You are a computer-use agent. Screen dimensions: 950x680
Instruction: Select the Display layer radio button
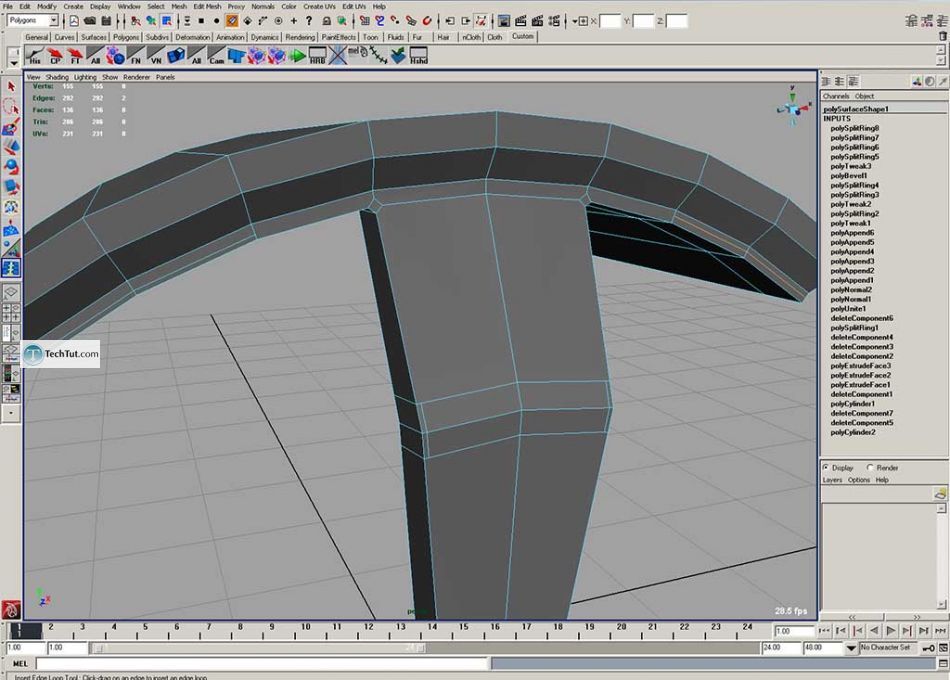click(x=825, y=467)
